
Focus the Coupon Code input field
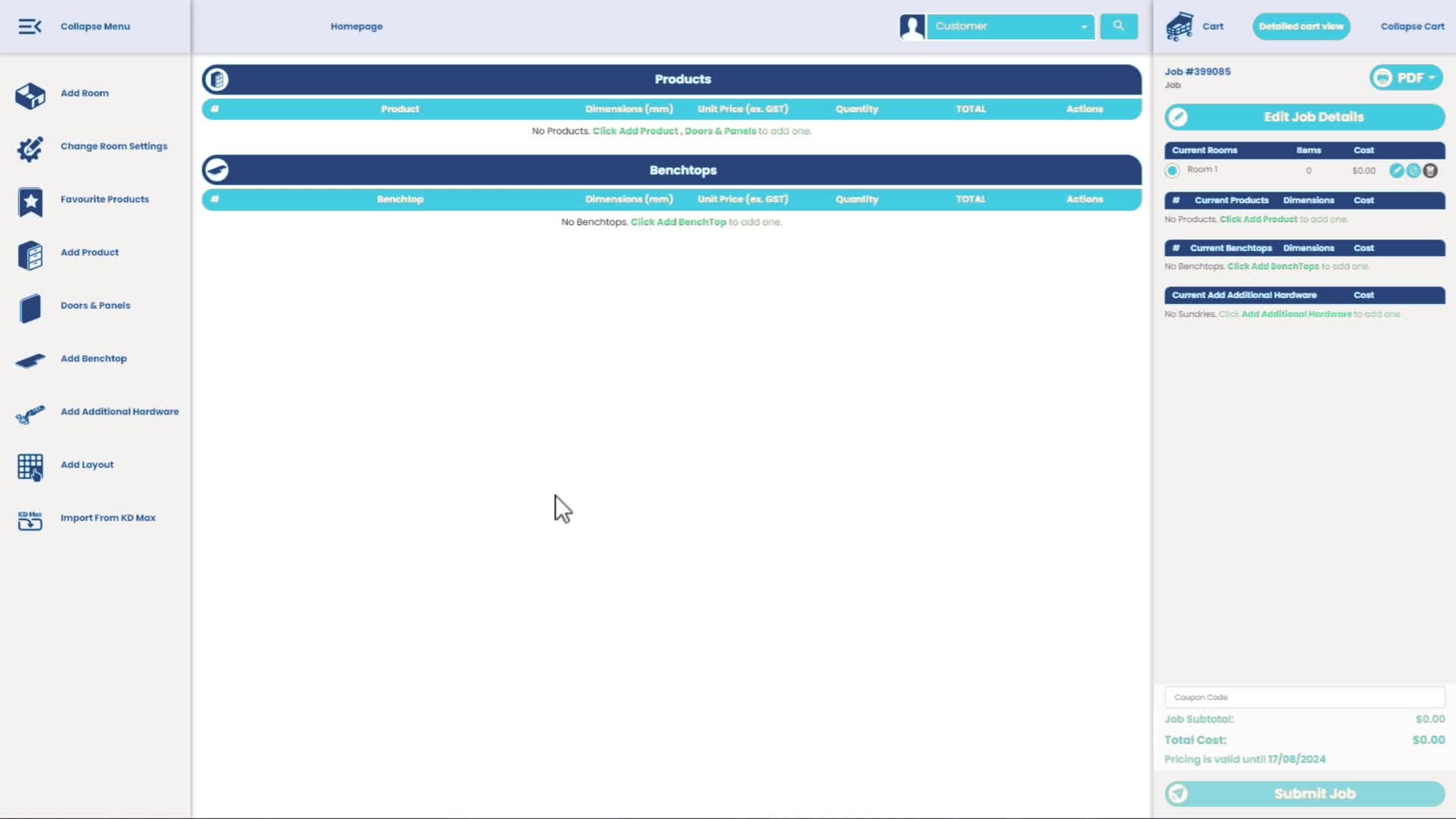[1304, 697]
